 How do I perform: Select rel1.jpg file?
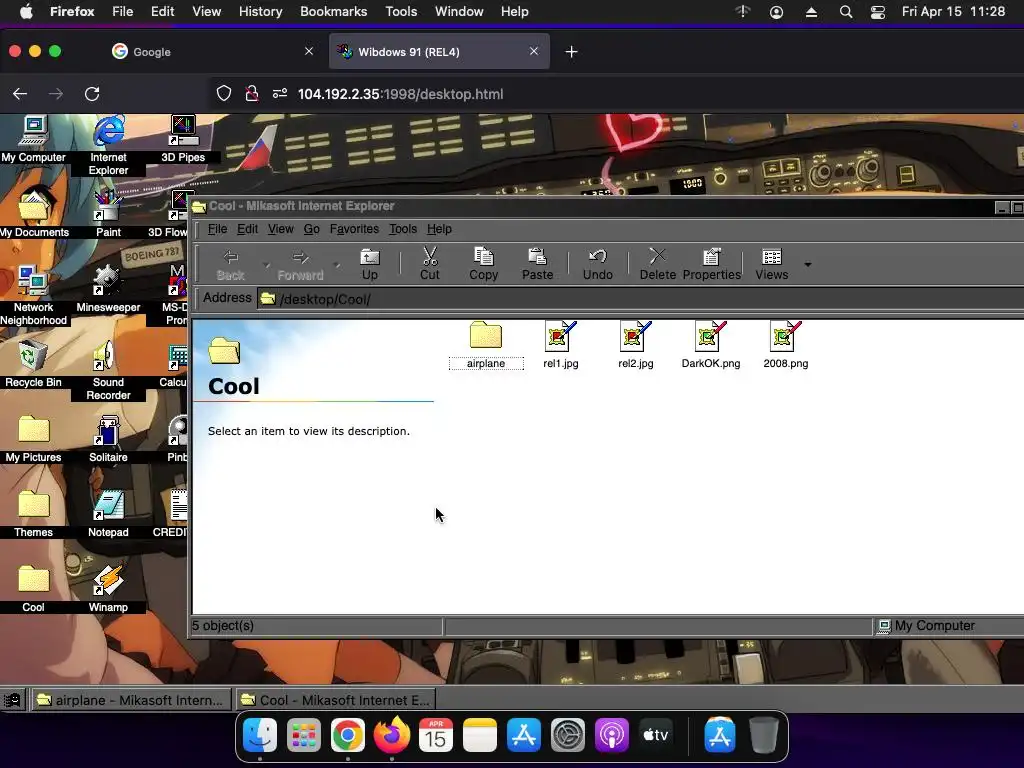561,345
